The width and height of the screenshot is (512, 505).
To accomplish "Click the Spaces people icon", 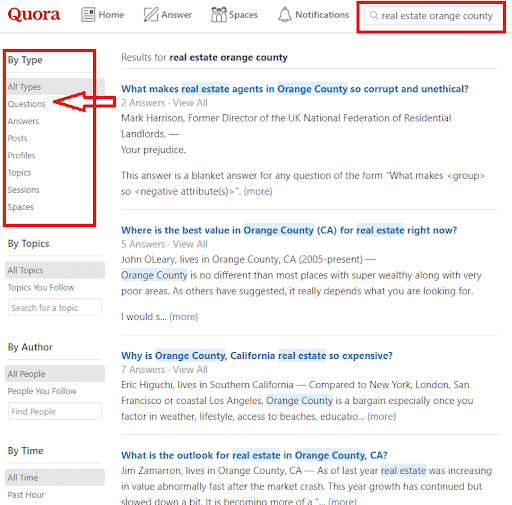I will coord(219,15).
